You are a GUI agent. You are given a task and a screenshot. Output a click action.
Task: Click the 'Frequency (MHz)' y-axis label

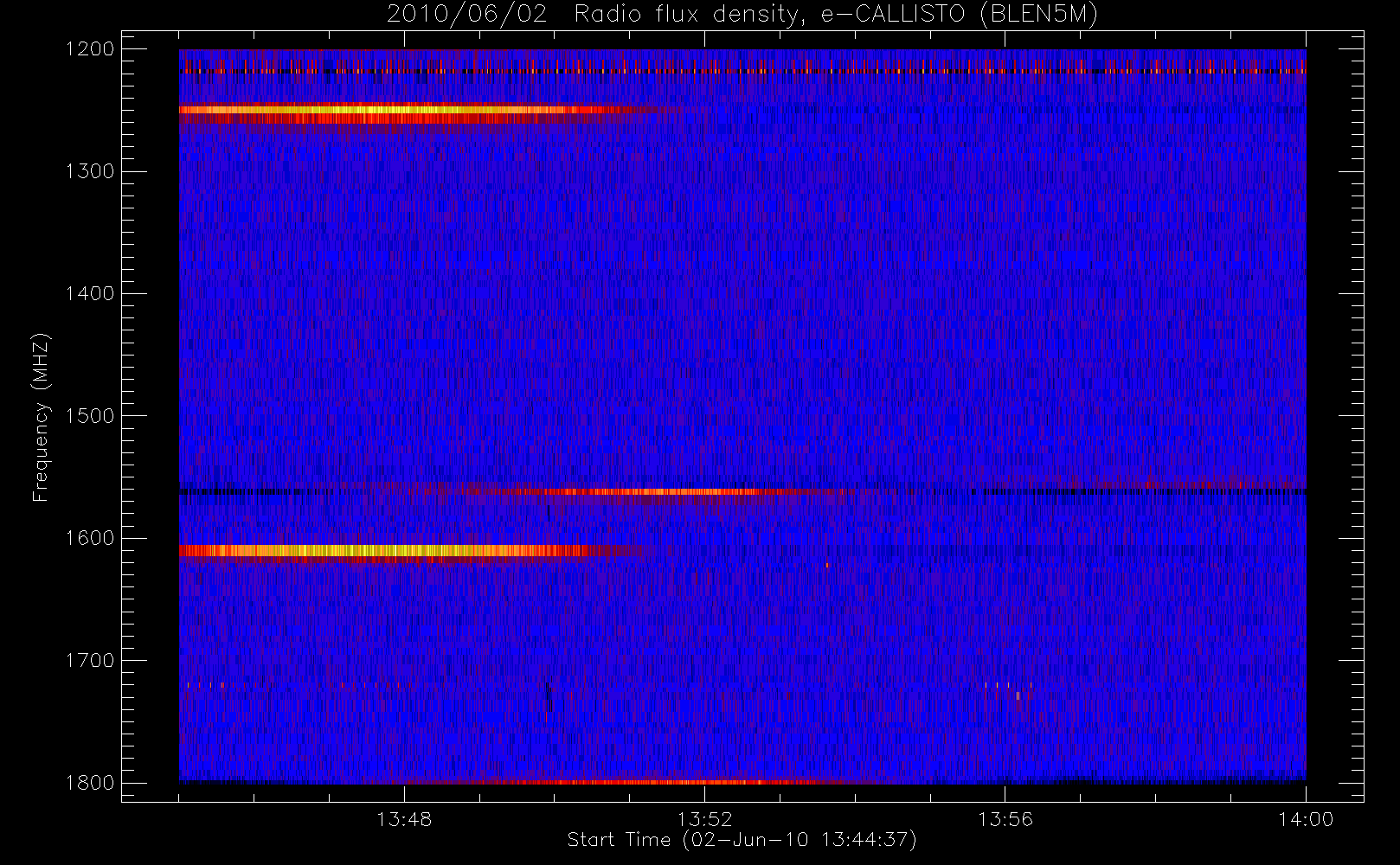(x=41, y=418)
